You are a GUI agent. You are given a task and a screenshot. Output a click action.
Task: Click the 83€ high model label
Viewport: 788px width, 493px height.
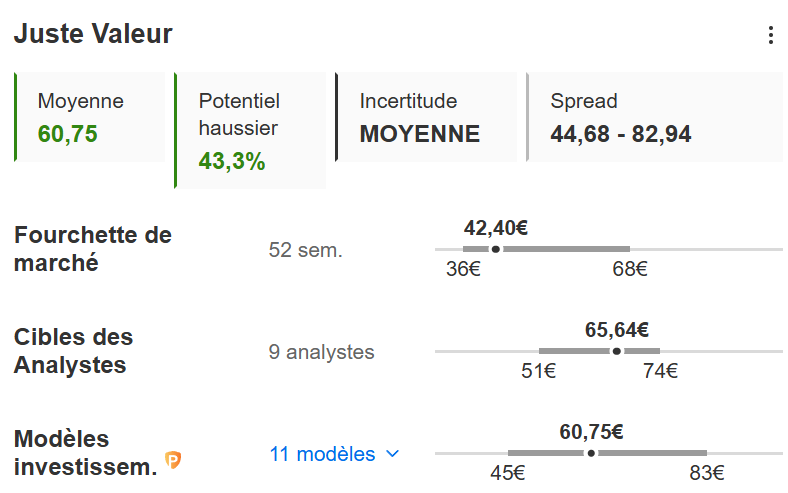coord(706,473)
